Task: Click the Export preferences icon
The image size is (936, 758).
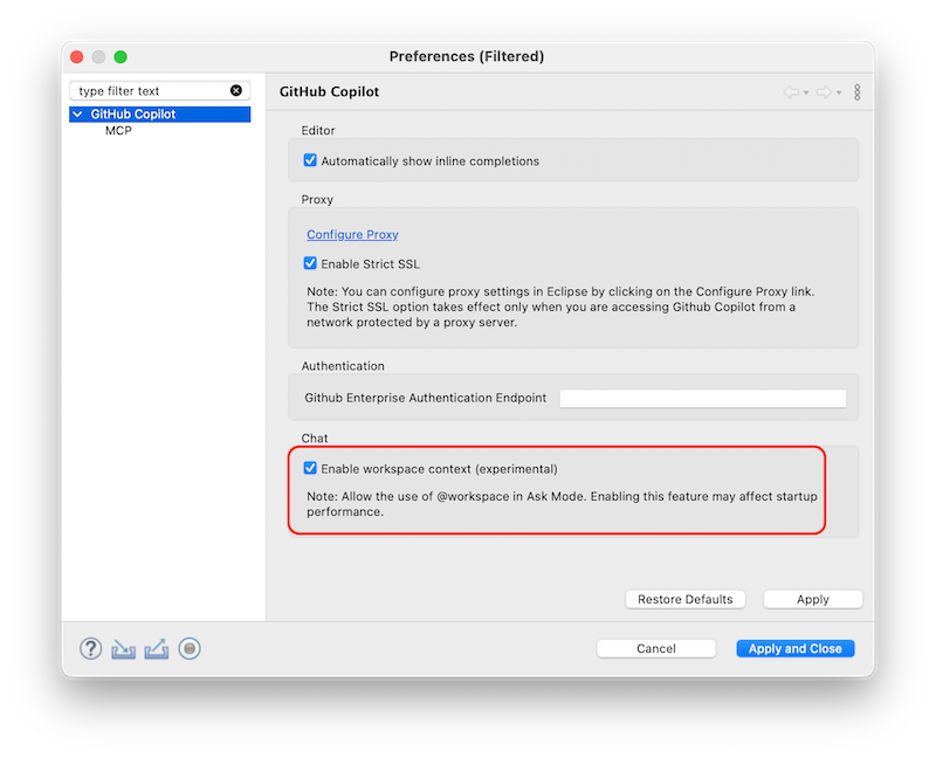Action: click(x=156, y=649)
